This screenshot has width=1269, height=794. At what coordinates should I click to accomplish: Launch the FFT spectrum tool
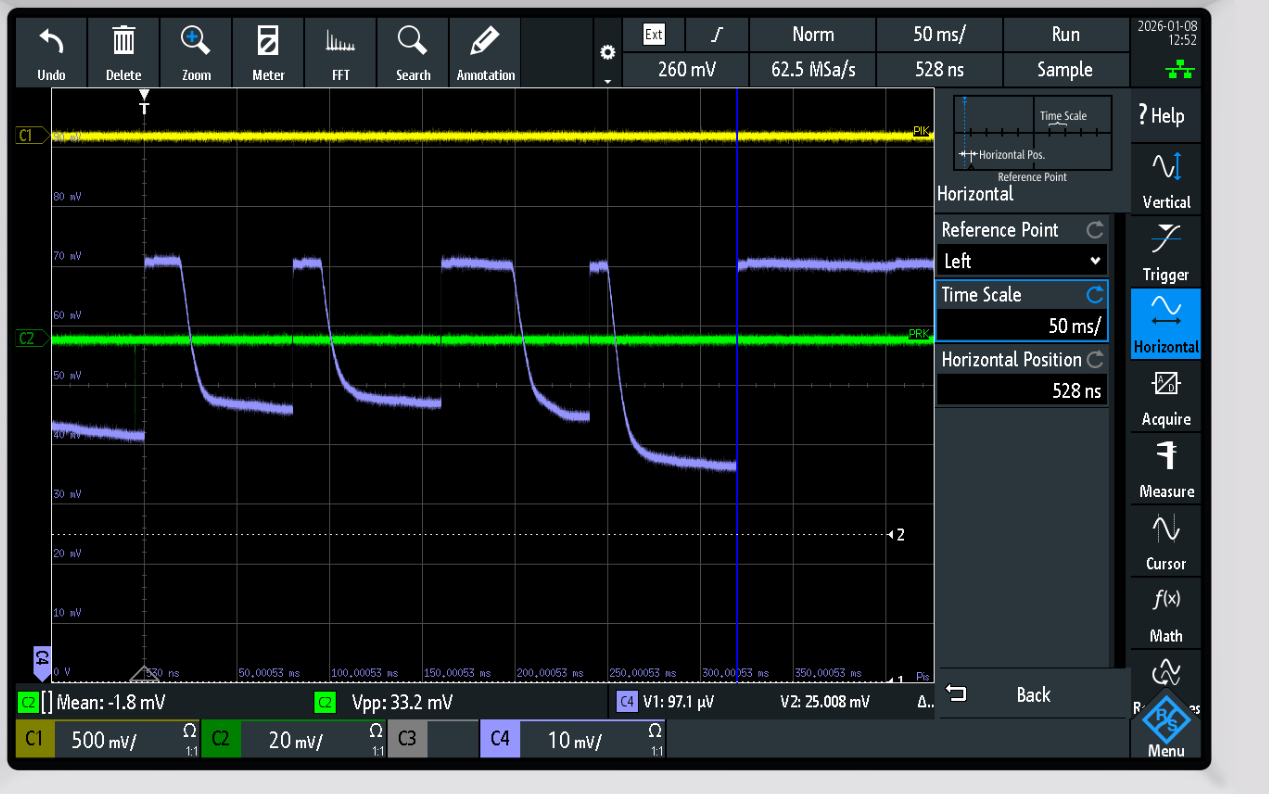point(341,52)
